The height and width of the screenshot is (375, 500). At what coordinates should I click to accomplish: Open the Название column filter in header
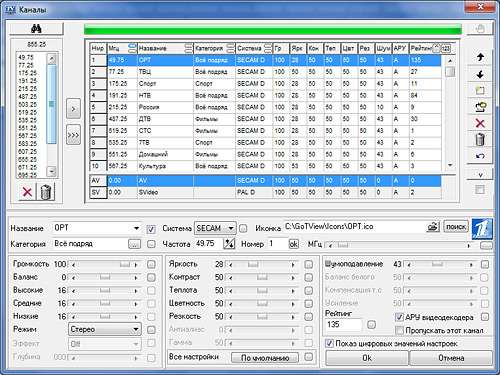[x=189, y=48]
